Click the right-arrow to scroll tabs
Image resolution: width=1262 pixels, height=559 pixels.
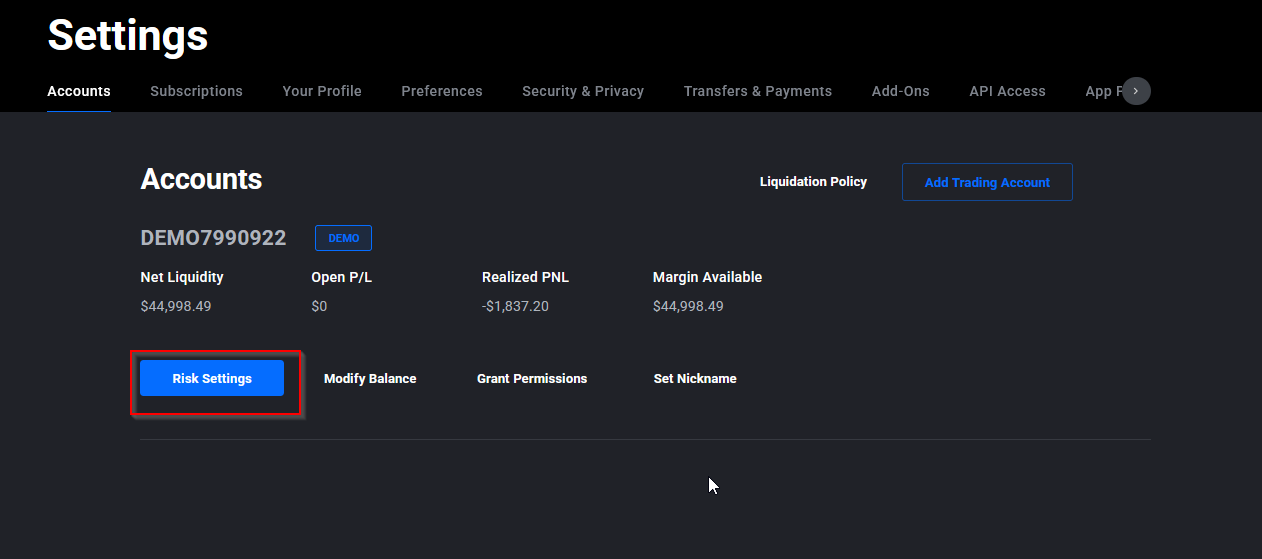click(1136, 91)
